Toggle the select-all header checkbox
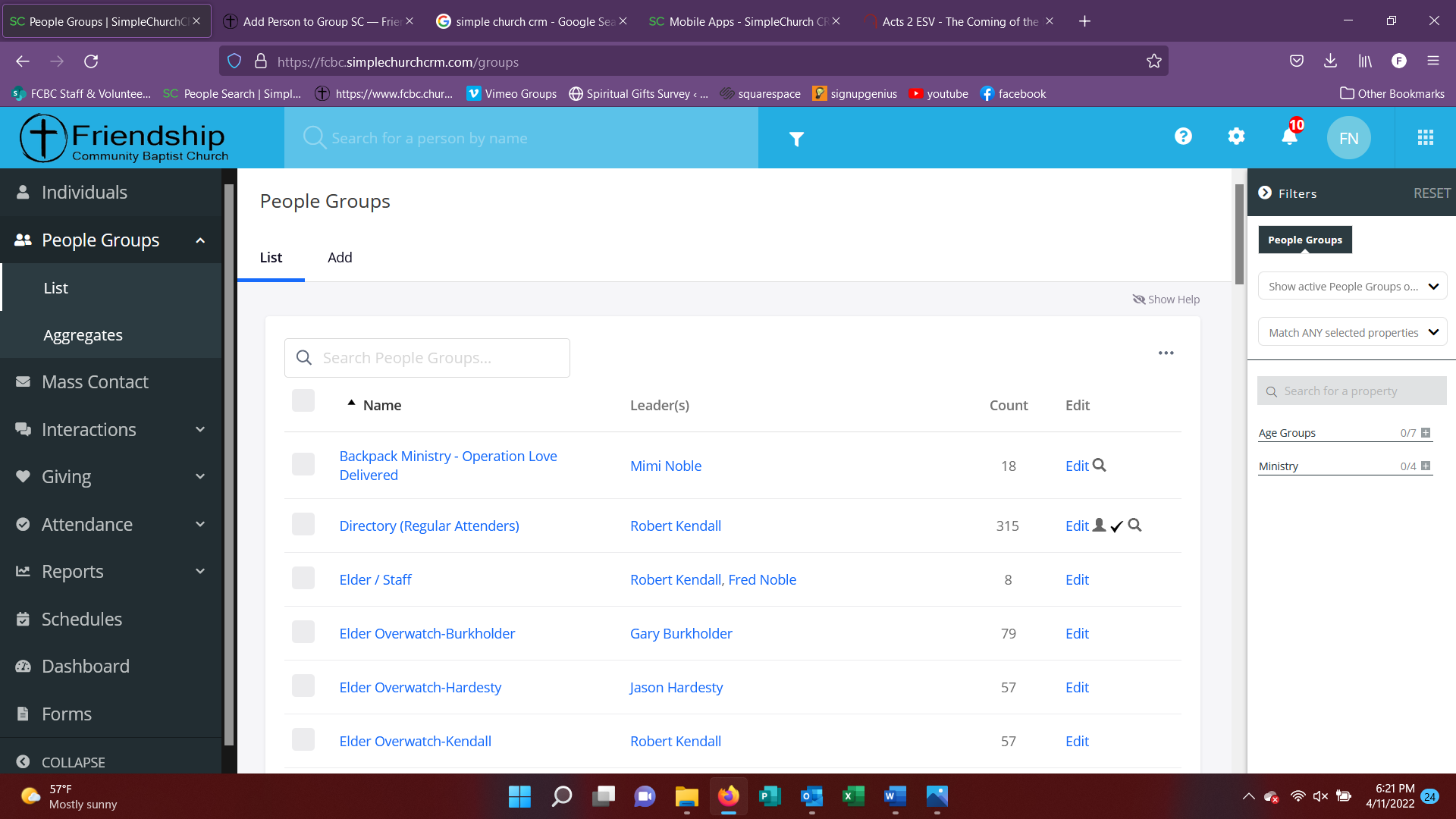The width and height of the screenshot is (1456, 819). tap(303, 400)
